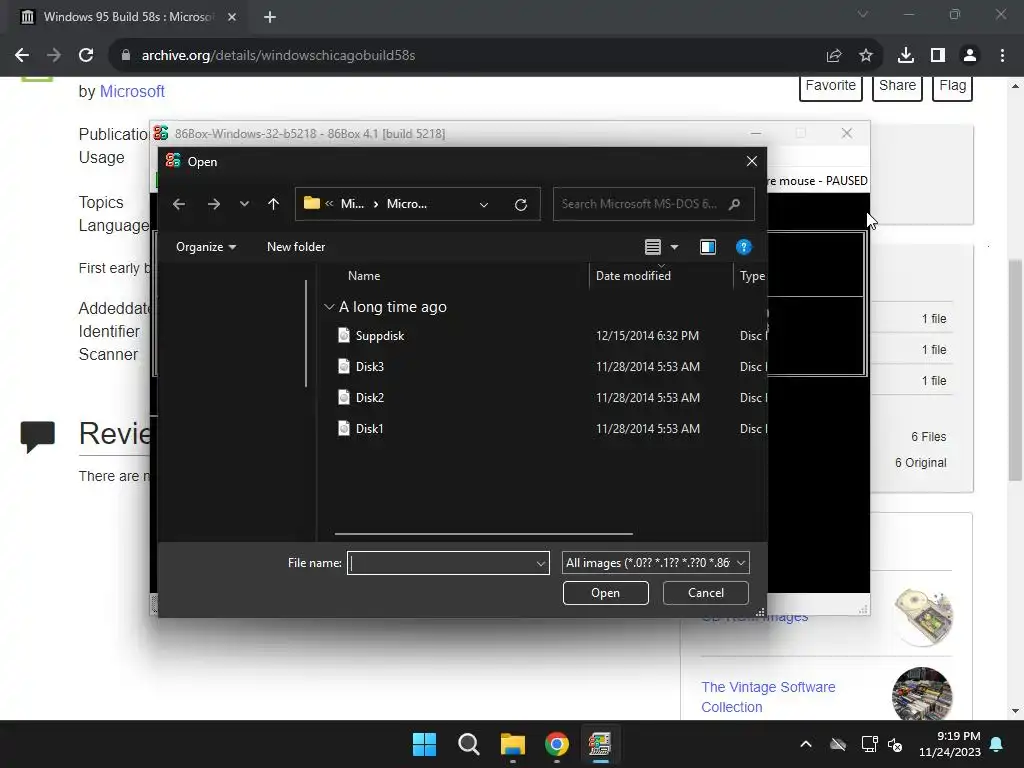This screenshot has height=768, width=1024.
Task: Open Chrome downloads icon
Action: (x=906, y=56)
